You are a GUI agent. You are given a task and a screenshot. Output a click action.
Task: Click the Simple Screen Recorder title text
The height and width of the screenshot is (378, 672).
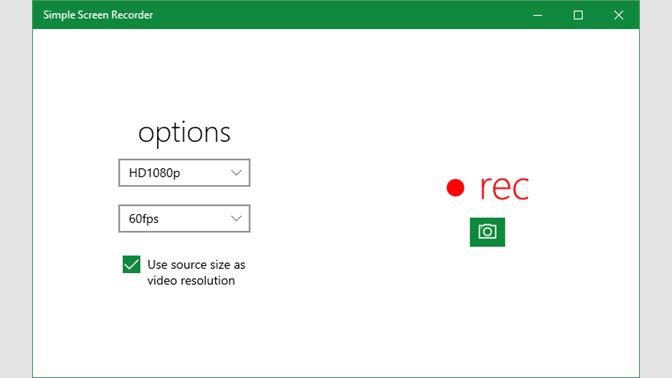point(98,15)
